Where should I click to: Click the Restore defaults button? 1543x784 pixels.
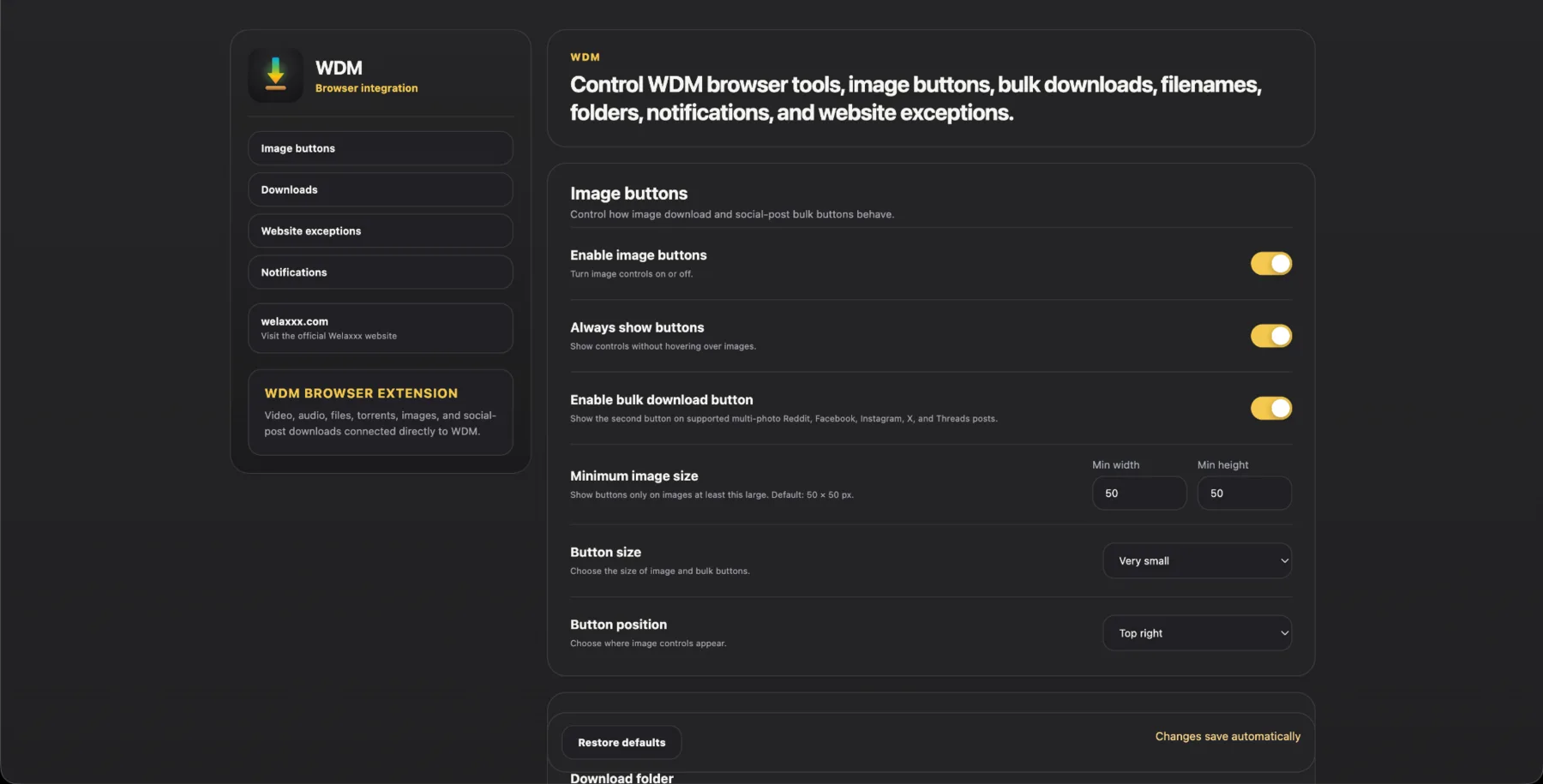[621, 743]
